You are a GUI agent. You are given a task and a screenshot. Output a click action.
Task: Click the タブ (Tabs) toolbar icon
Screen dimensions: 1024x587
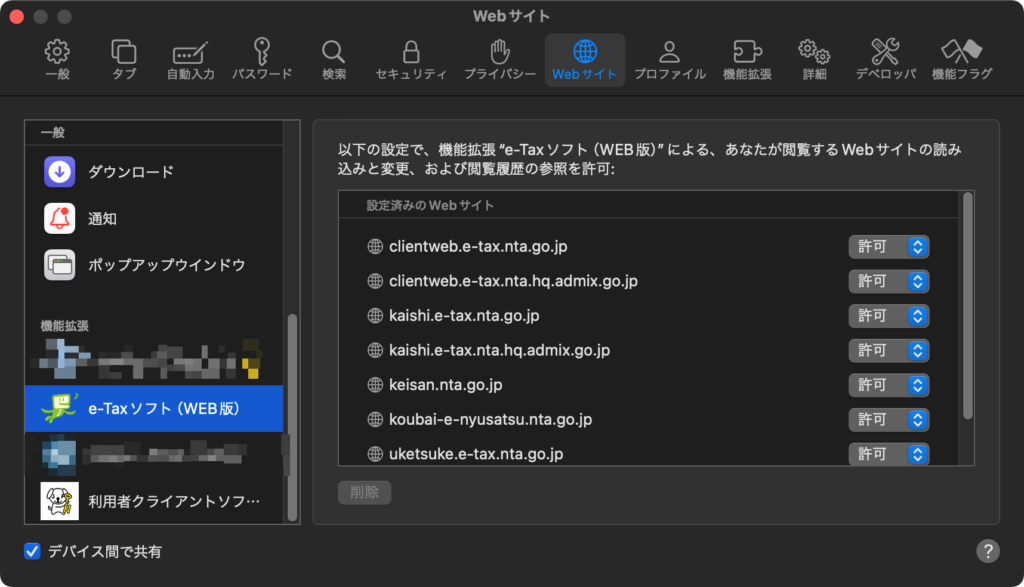124,60
